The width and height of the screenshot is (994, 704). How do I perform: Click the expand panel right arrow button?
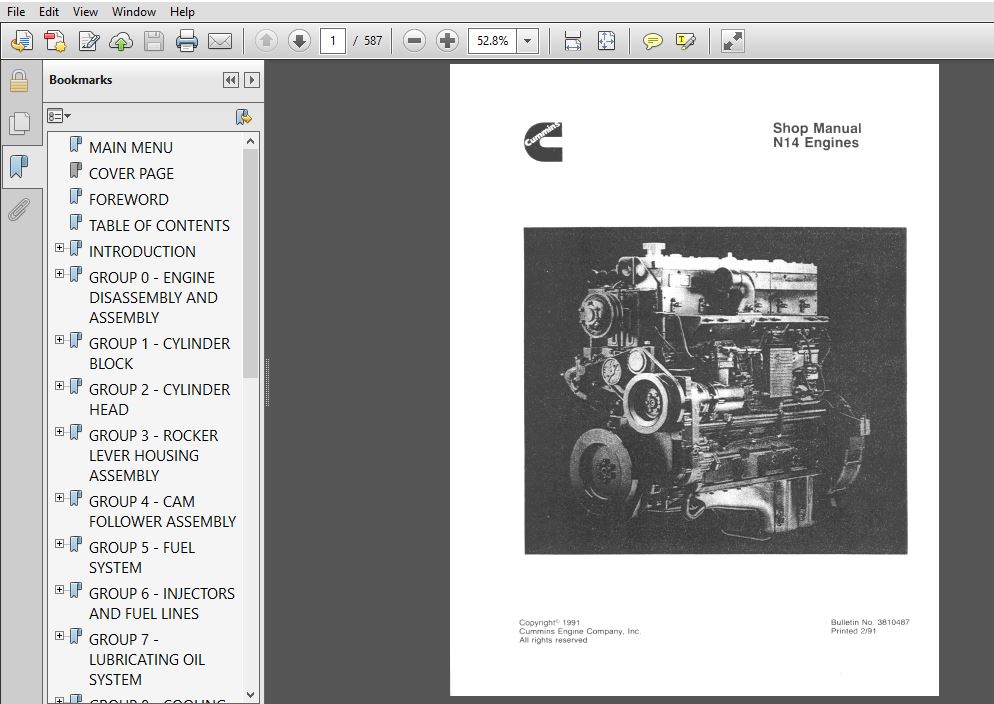(252, 80)
